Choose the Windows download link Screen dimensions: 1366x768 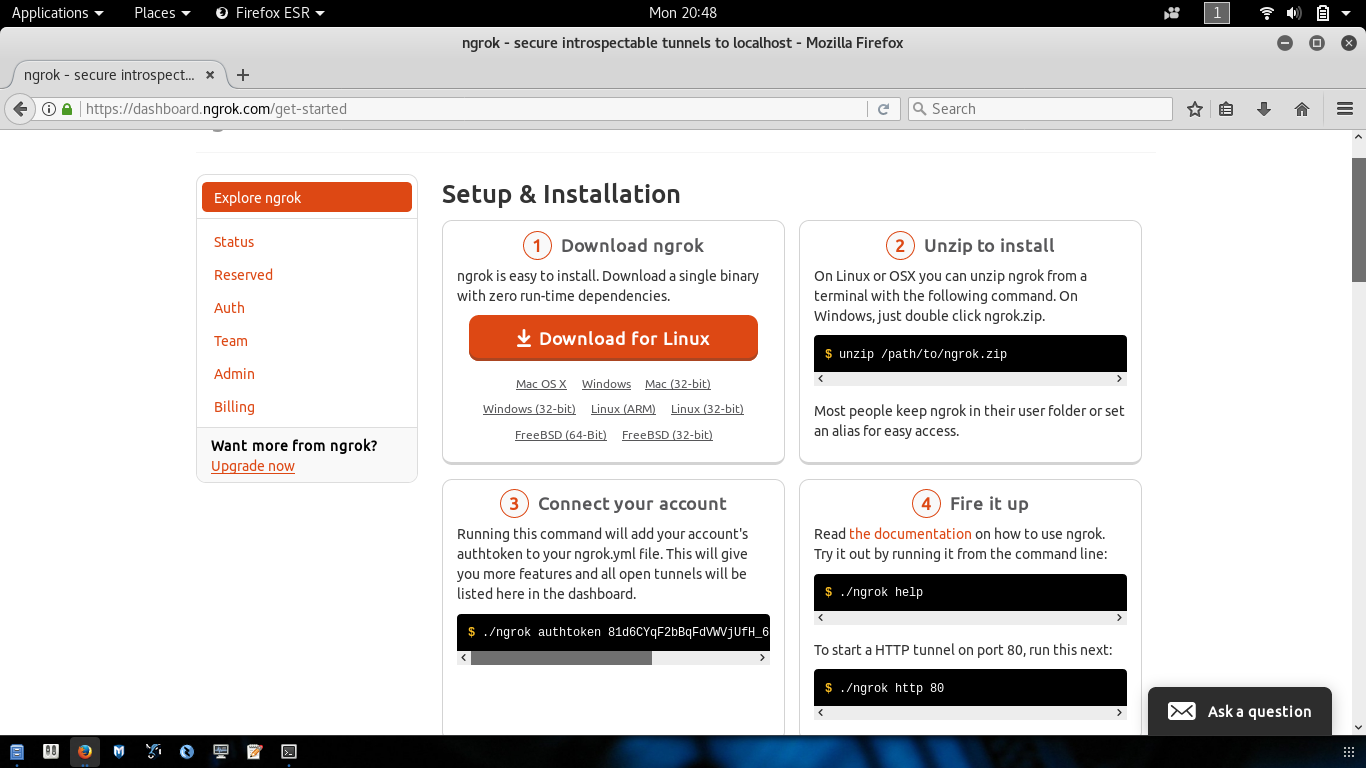(x=606, y=384)
